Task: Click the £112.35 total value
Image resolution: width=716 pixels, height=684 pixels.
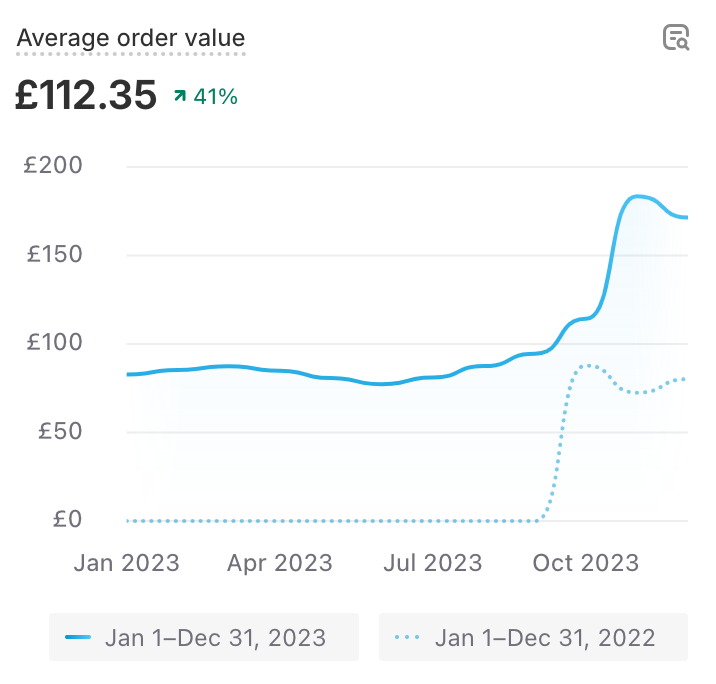Action: pyautogui.click(x=86, y=96)
